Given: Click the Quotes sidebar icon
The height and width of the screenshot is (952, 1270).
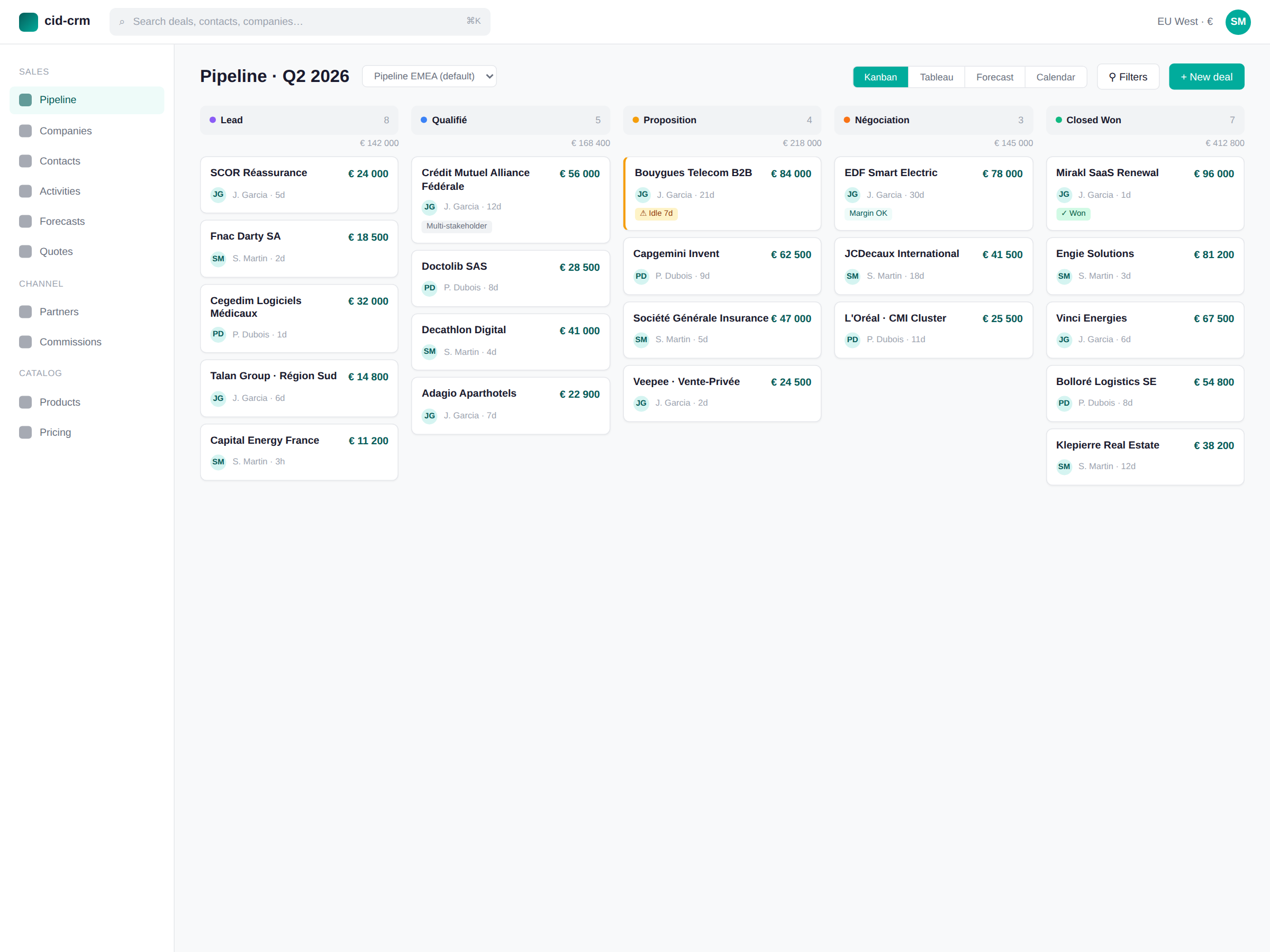Looking at the screenshot, I should tap(25, 251).
